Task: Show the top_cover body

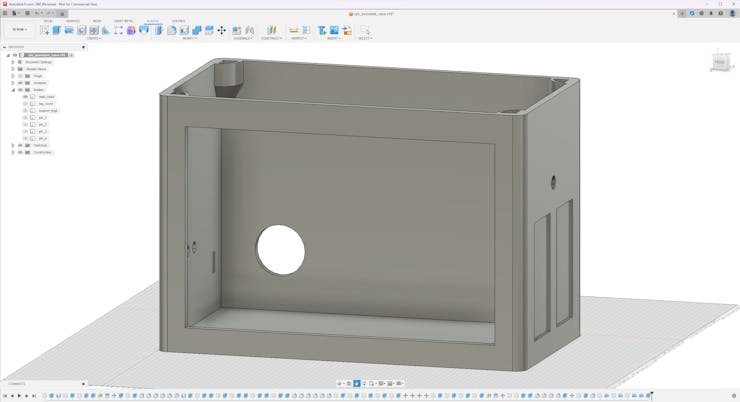Action: pyautogui.click(x=25, y=104)
